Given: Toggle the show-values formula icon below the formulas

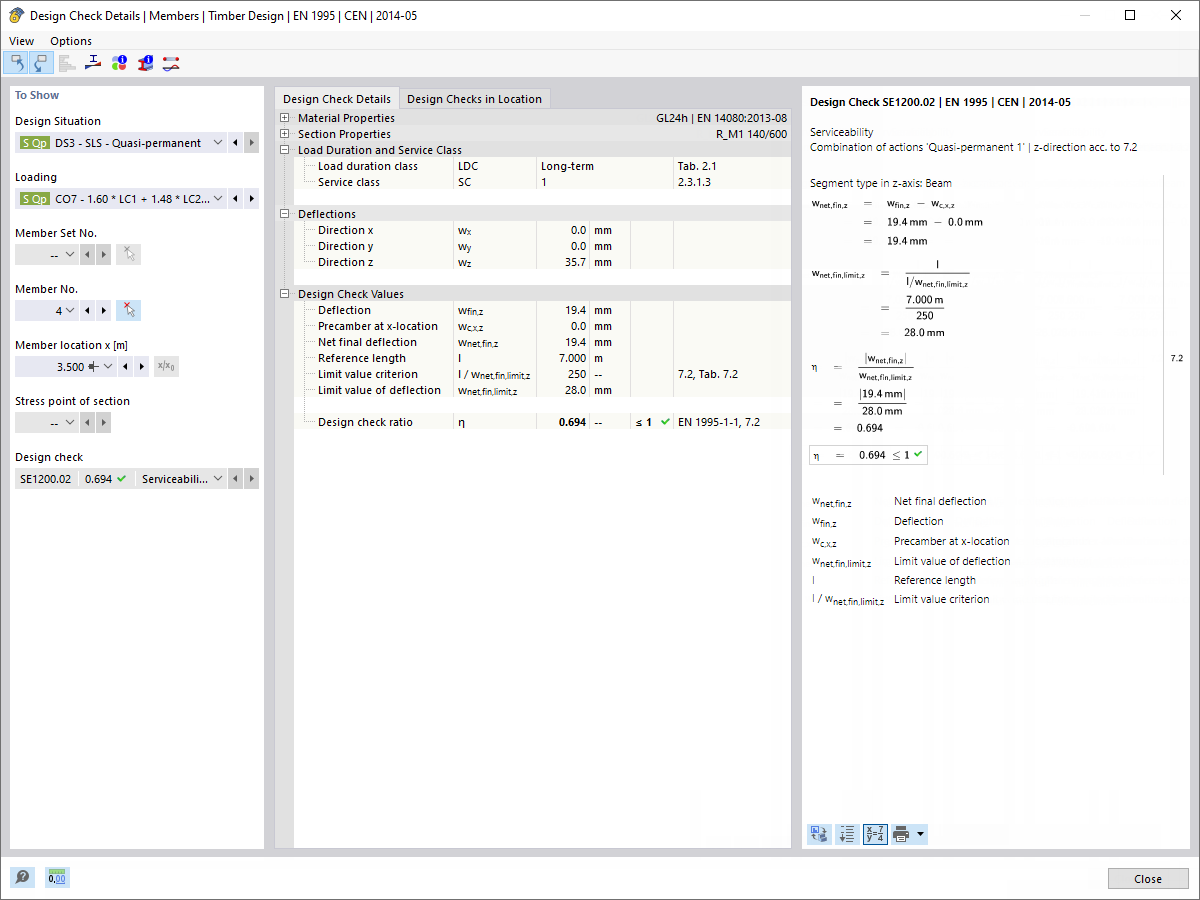Looking at the screenshot, I should click(874, 833).
